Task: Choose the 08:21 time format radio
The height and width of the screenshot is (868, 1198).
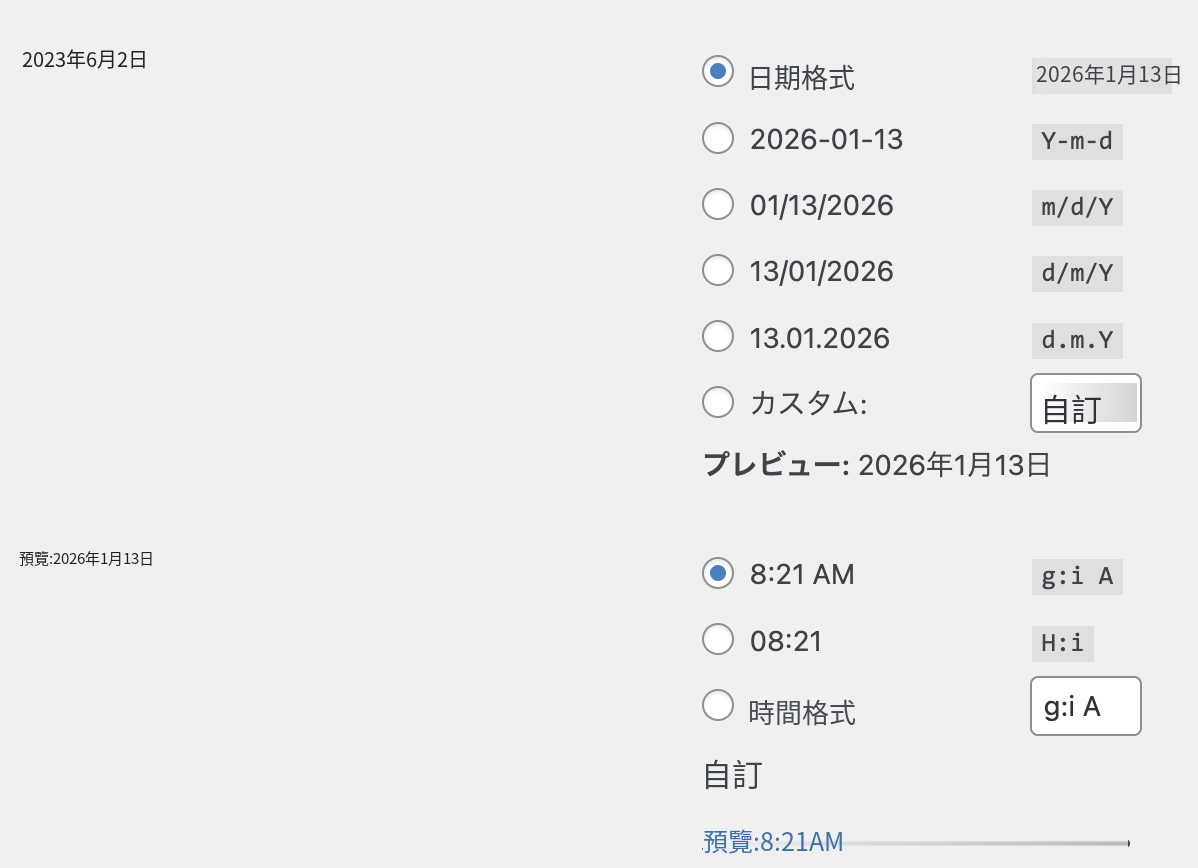Action: 717,640
